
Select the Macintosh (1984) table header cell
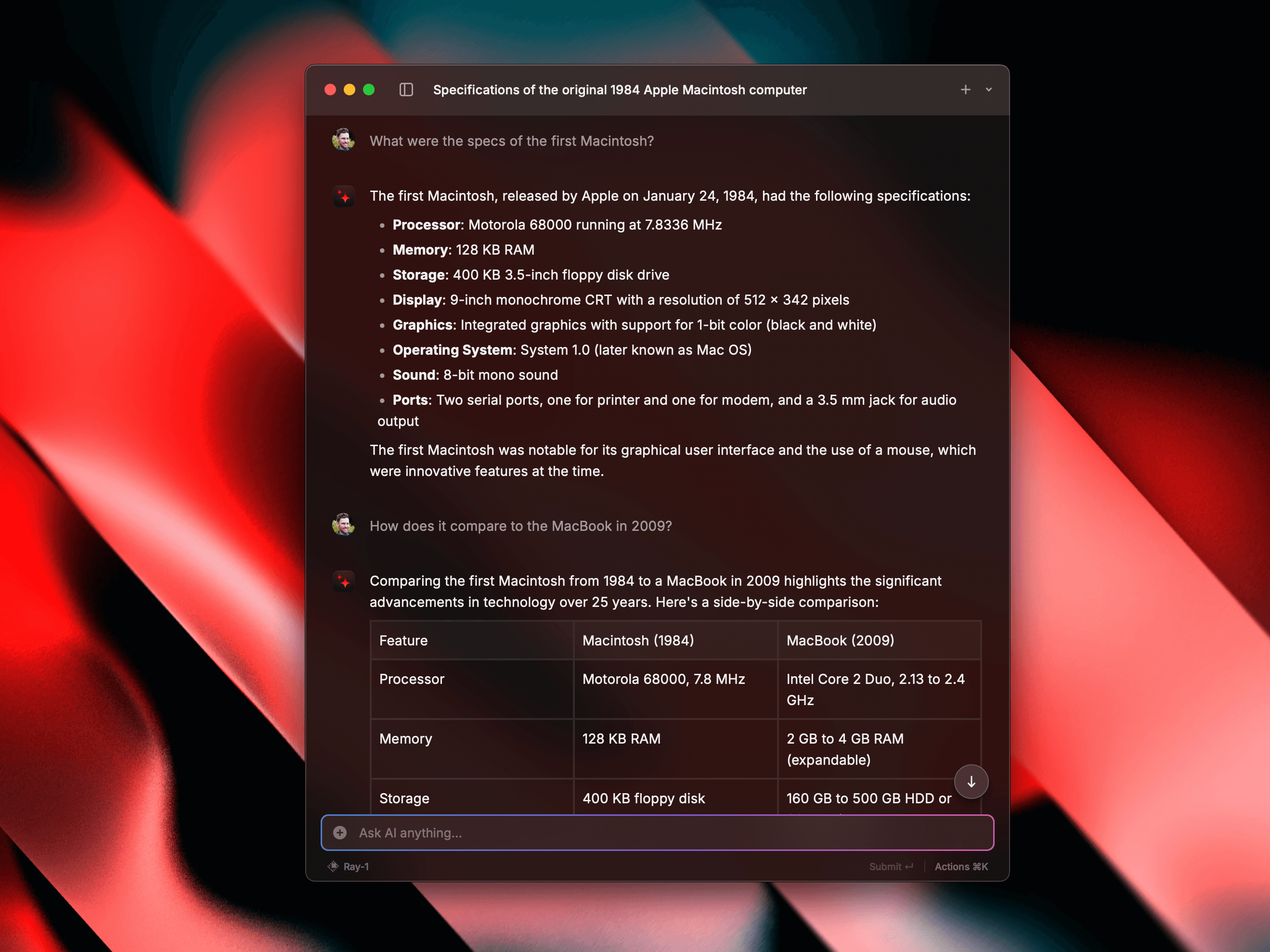tap(638, 641)
